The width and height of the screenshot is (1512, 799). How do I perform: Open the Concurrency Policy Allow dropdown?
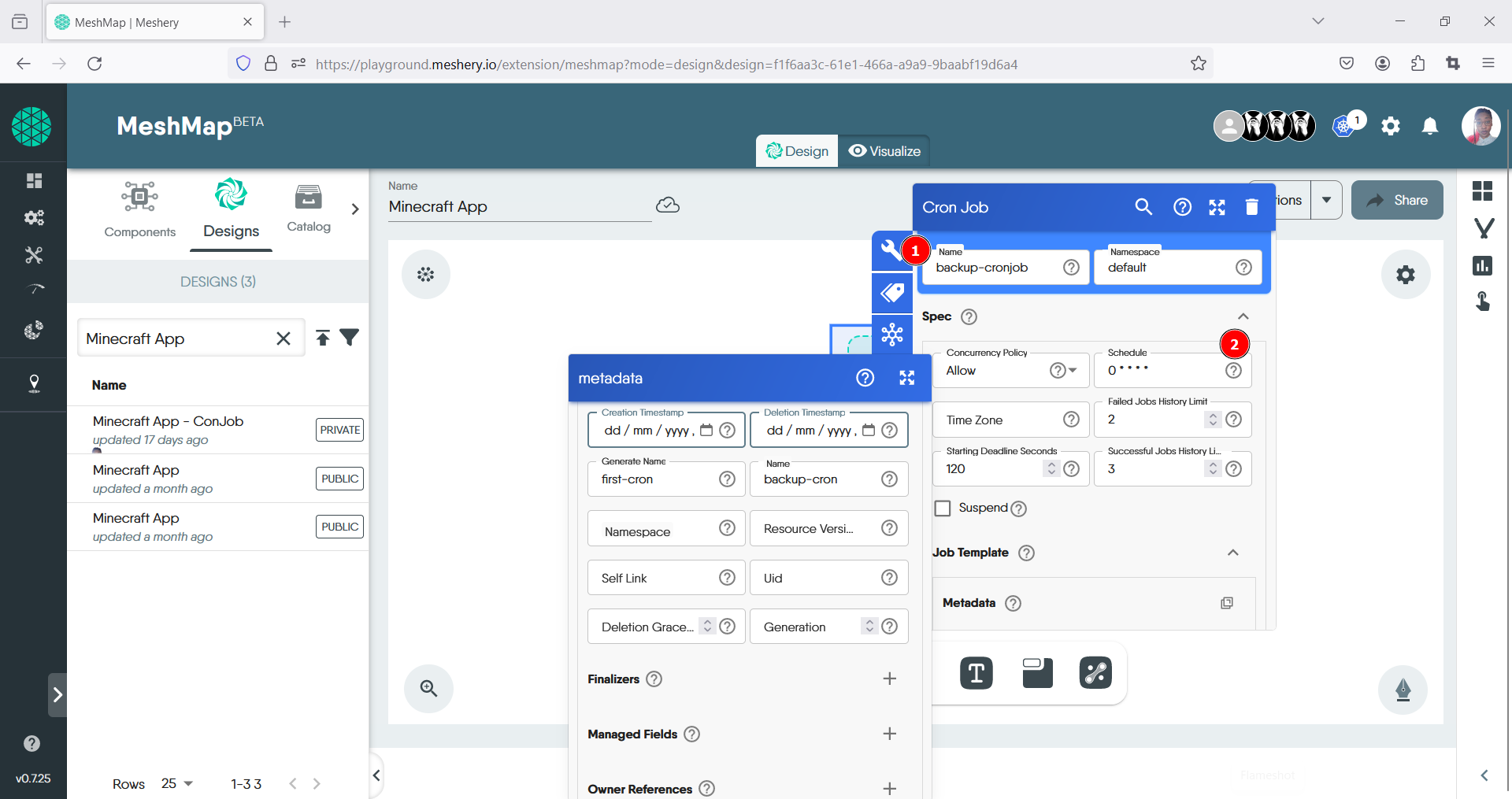(1072, 370)
